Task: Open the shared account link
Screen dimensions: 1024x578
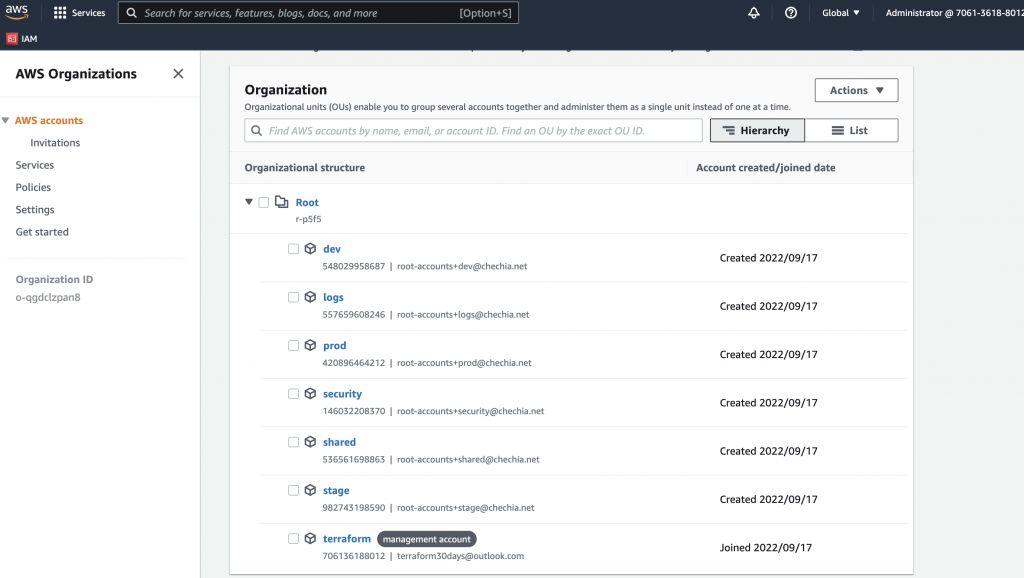Action: tap(340, 442)
